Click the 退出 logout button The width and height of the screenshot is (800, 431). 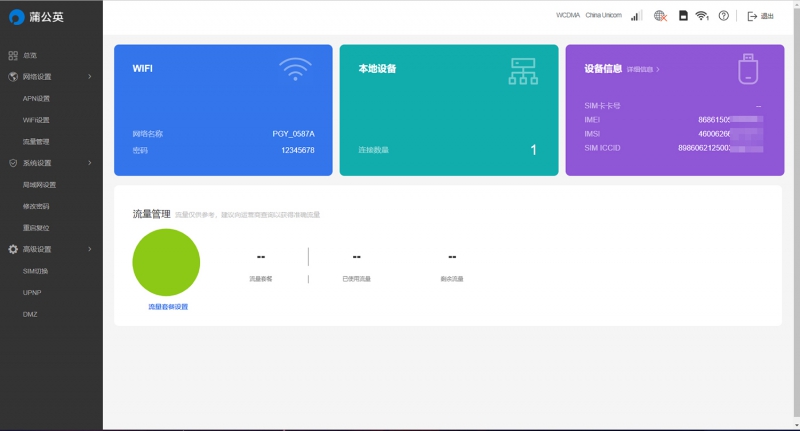pos(761,16)
